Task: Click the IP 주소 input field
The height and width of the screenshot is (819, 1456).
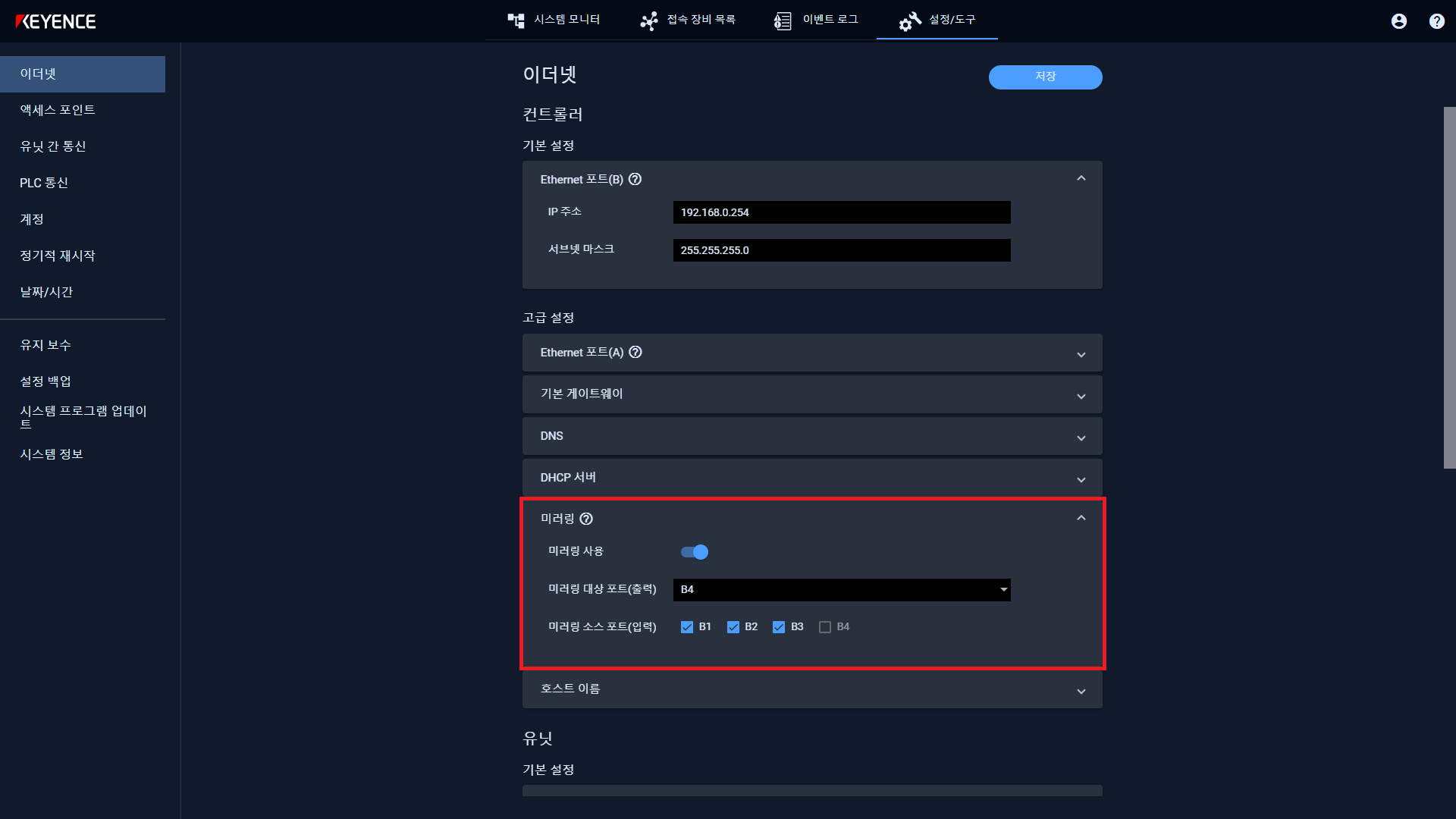Action: pos(842,212)
